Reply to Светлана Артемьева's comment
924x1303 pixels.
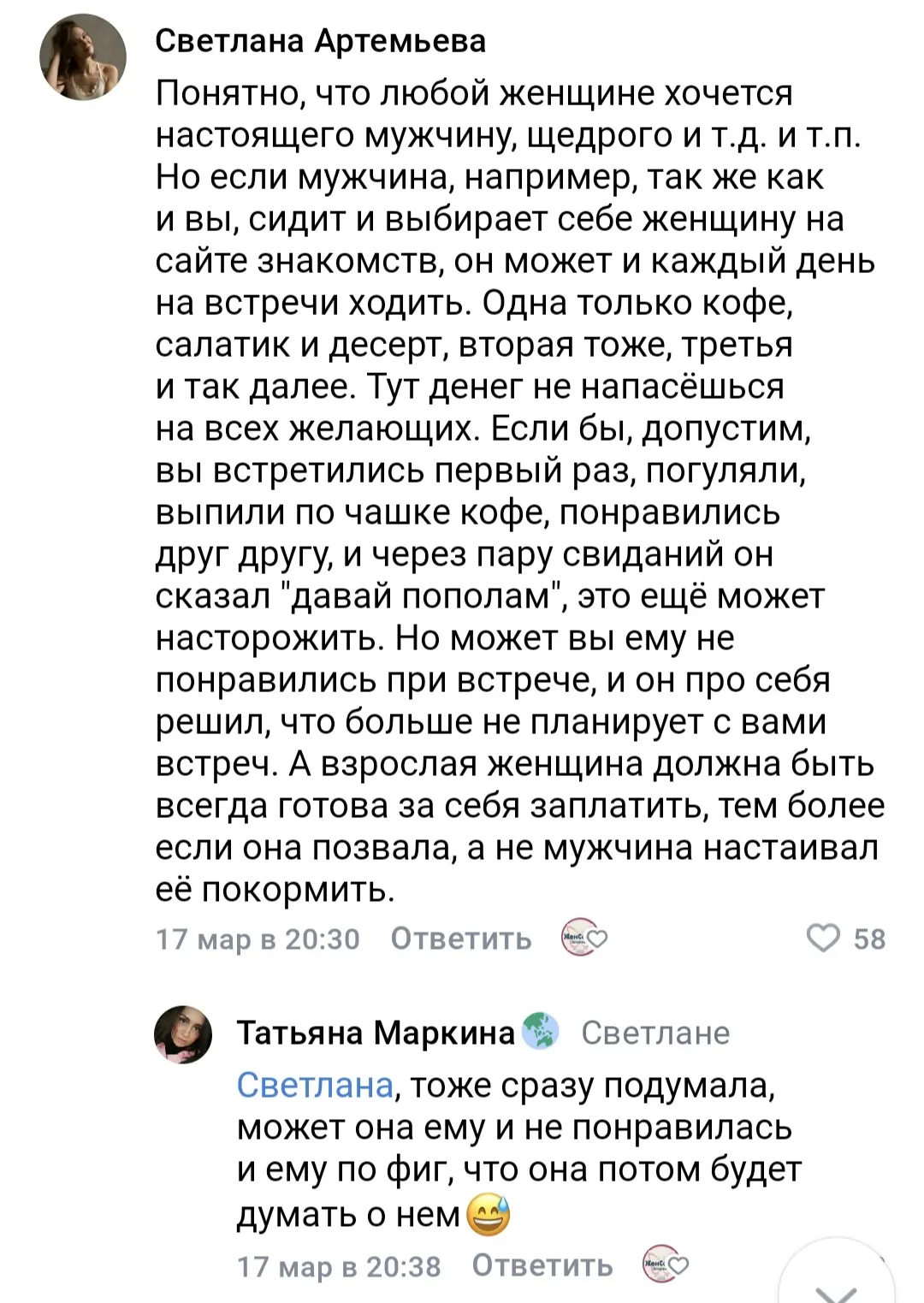[x=460, y=939]
